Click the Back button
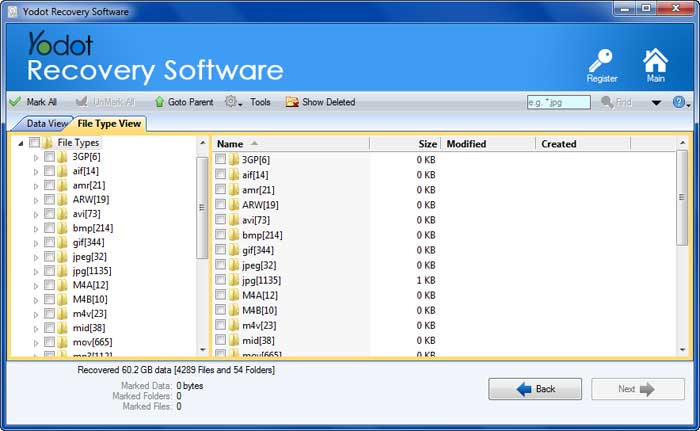 (535, 389)
